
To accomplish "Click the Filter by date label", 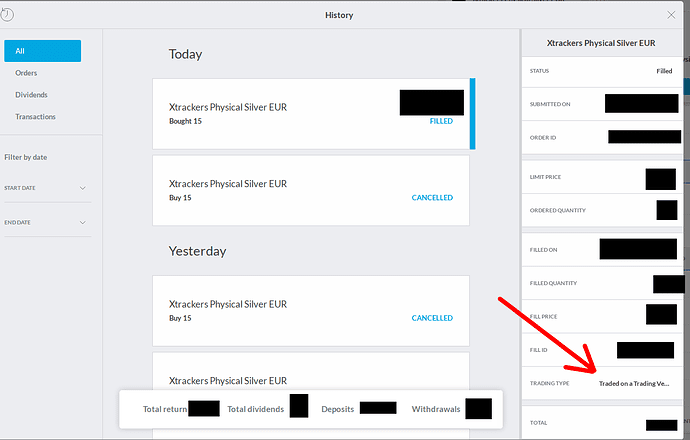I will (x=26, y=157).
